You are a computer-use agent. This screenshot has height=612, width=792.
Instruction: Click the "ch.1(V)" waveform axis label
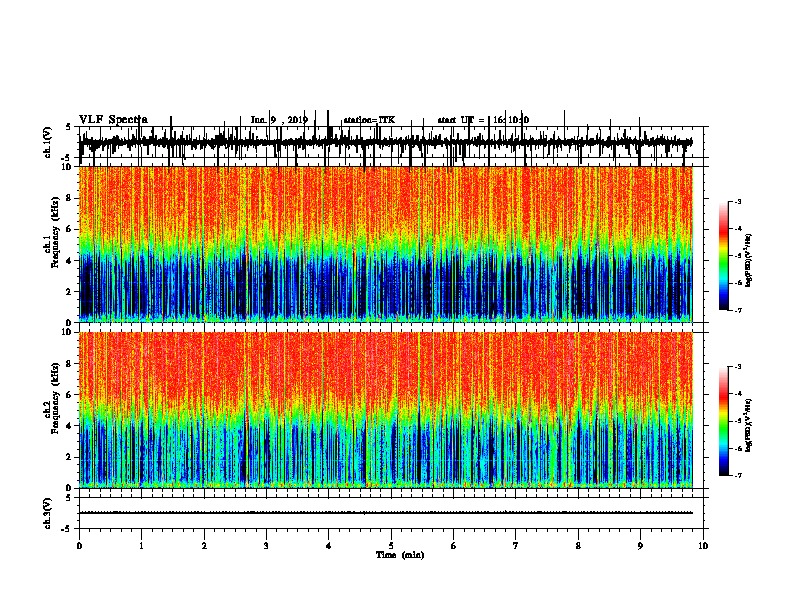point(48,142)
